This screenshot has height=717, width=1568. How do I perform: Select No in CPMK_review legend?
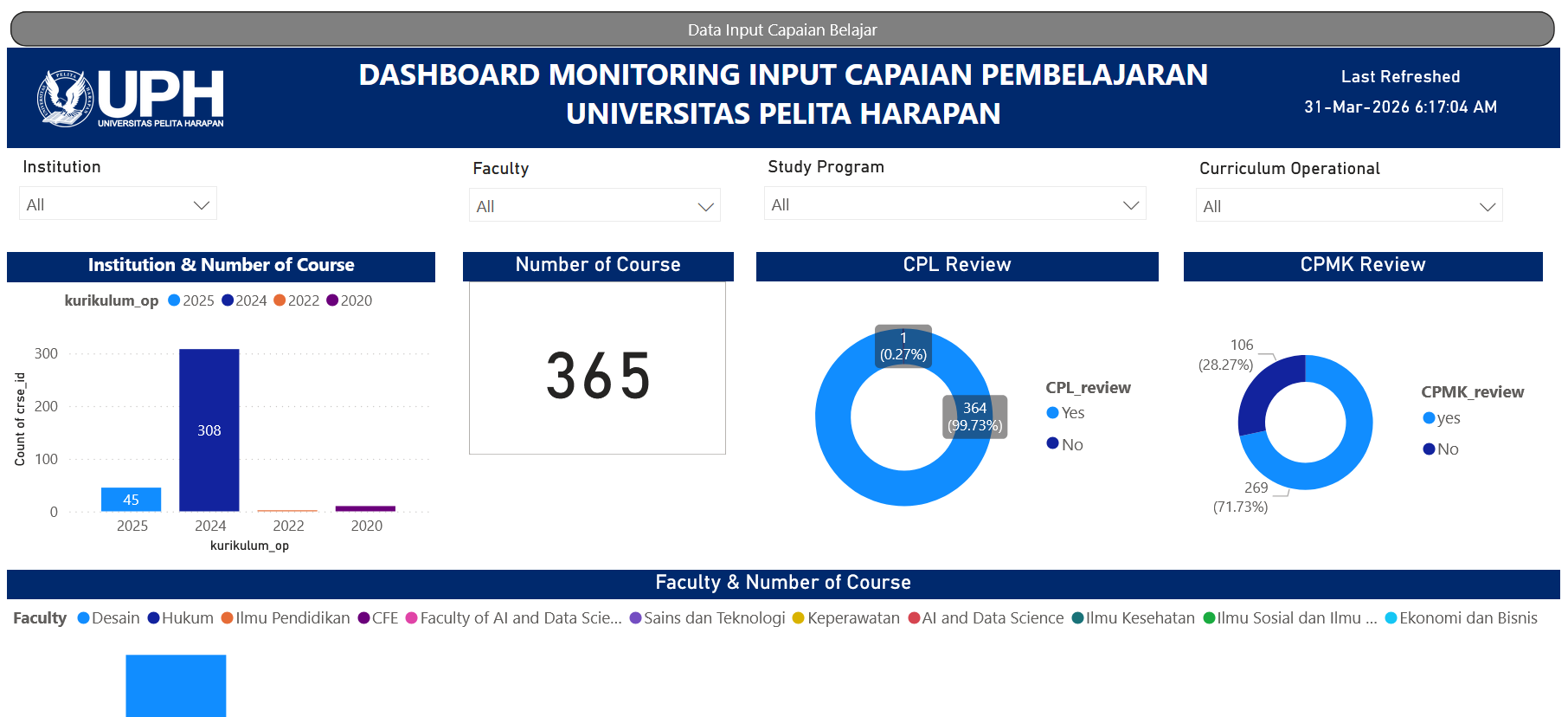click(x=1441, y=449)
